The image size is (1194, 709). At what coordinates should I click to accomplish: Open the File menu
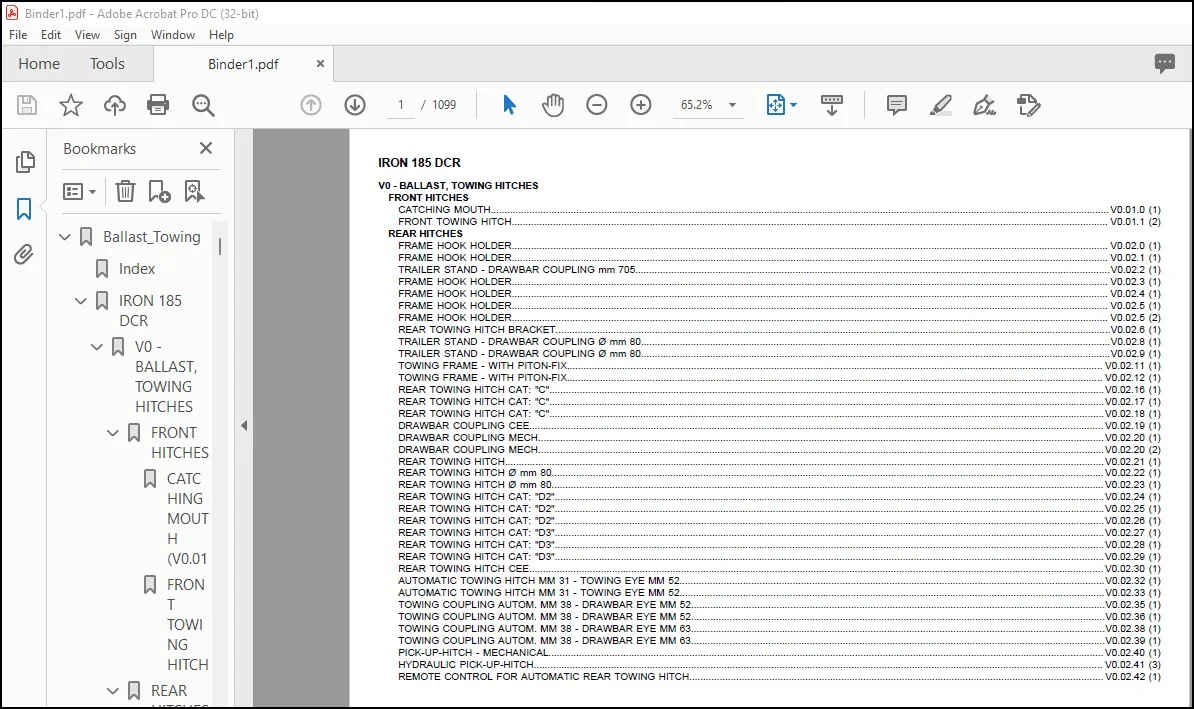(x=18, y=35)
